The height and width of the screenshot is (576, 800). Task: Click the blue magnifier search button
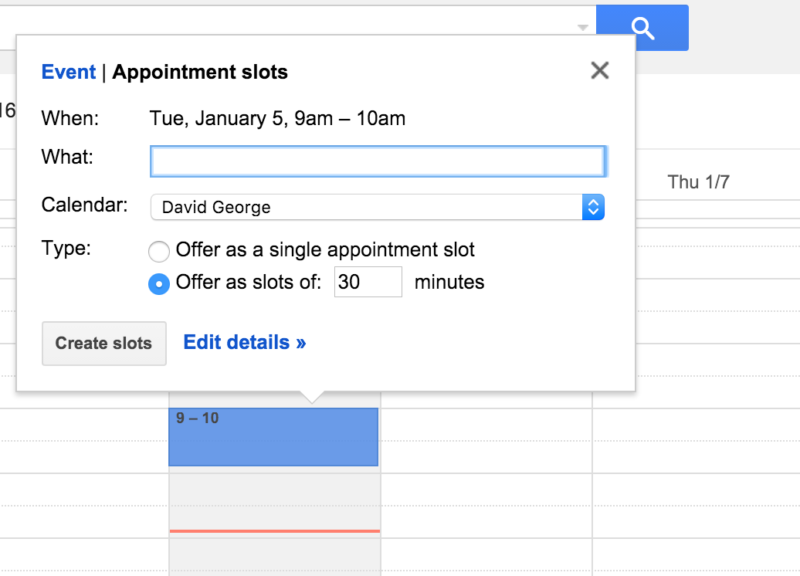(x=642, y=28)
